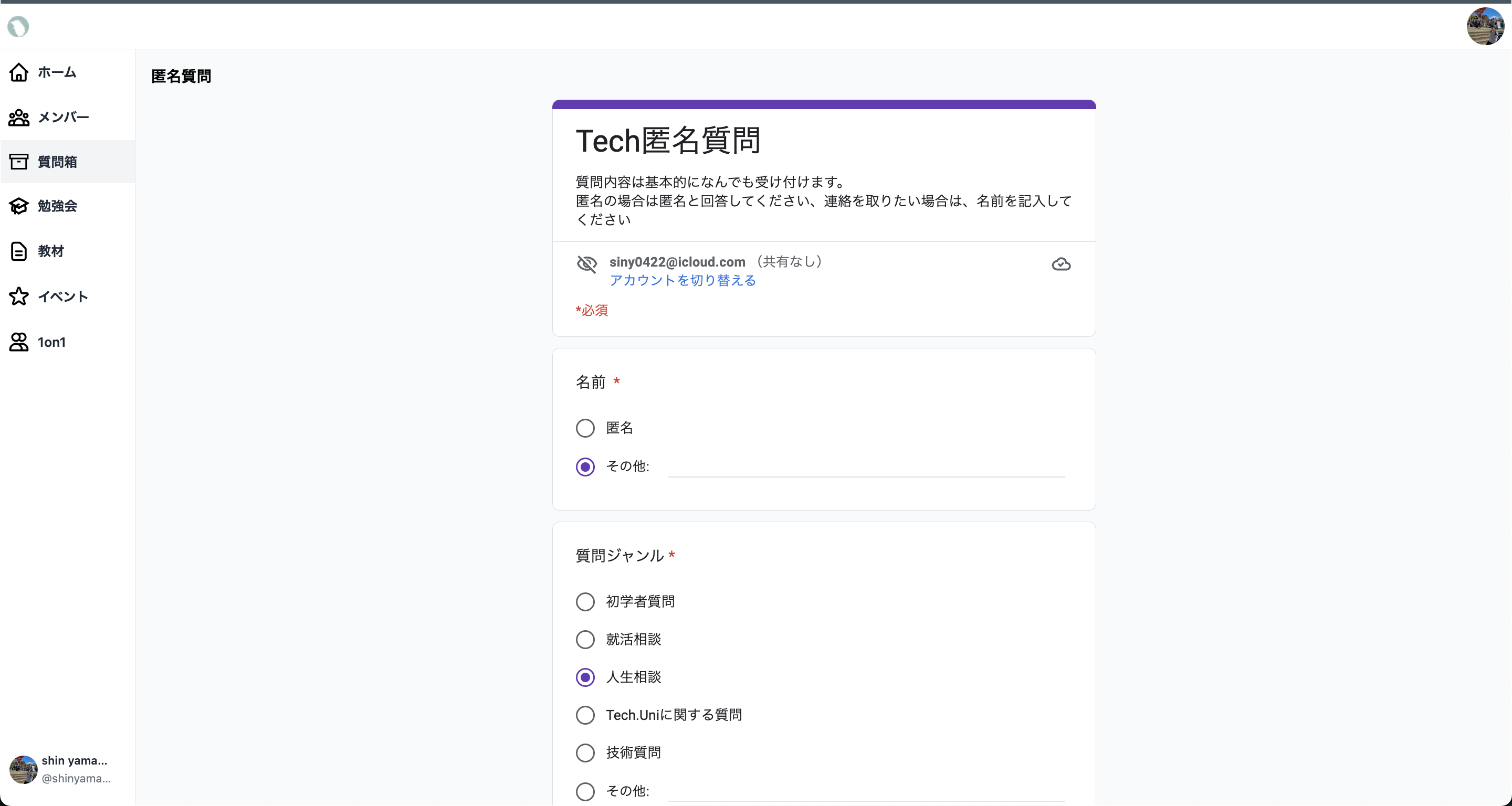Screen dimensions: 1512x806
Task: Open the ホーム section in sidebar
Action: tap(56, 73)
